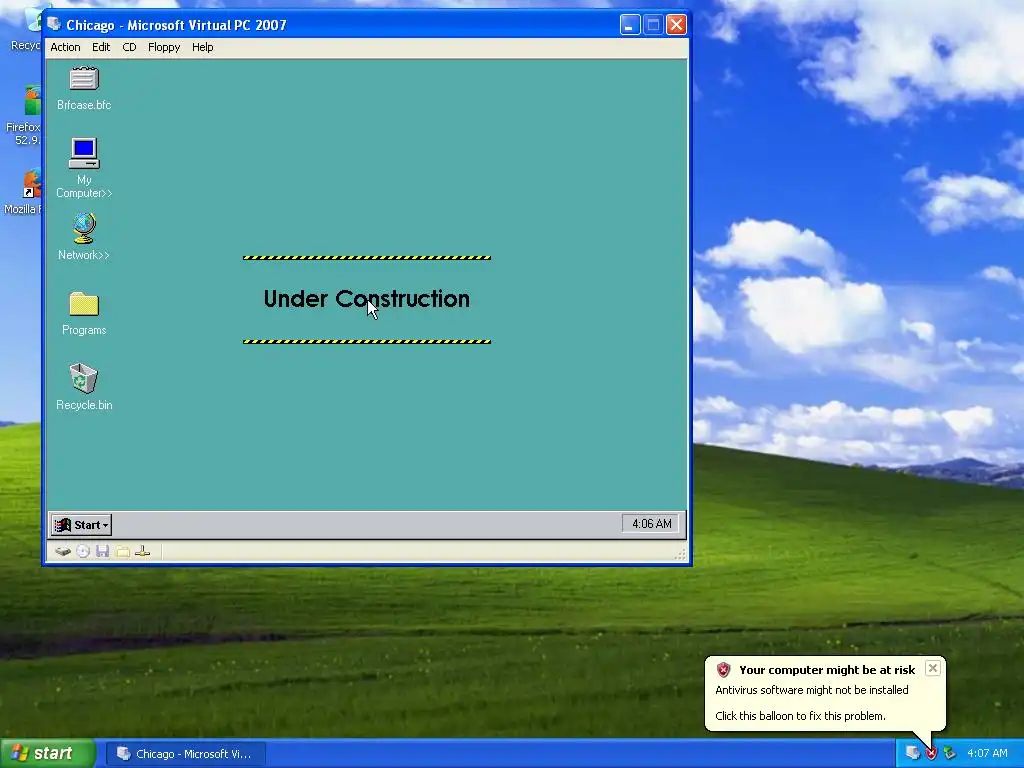Select the Mozilla Firefox shortcut on desktop
This screenshot has width=1024, height=768.
[x=24, y=193]
